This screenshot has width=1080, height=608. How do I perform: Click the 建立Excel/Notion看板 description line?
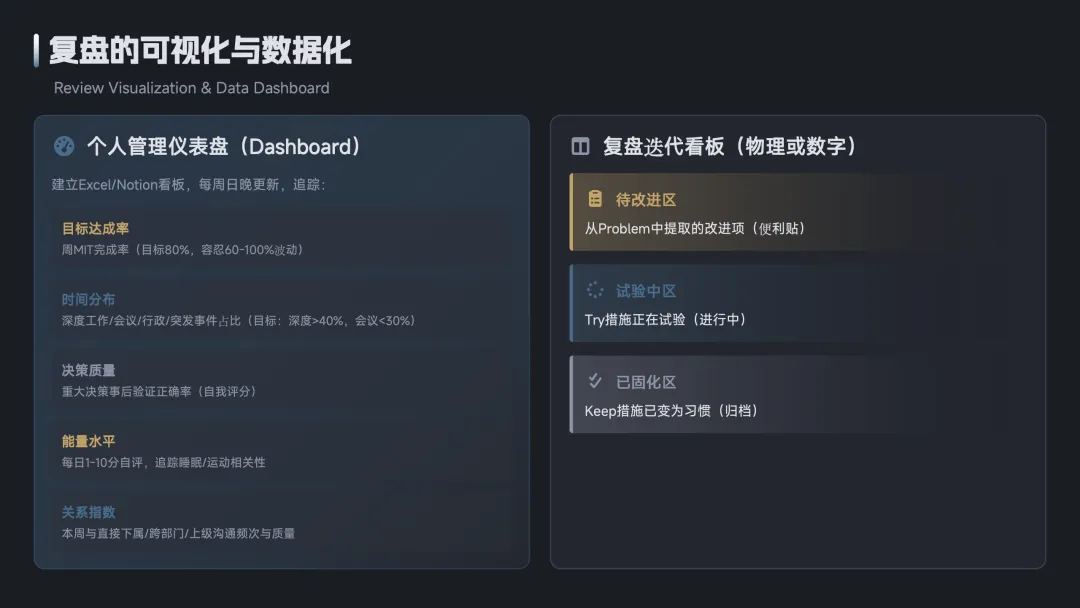[188, 185]
